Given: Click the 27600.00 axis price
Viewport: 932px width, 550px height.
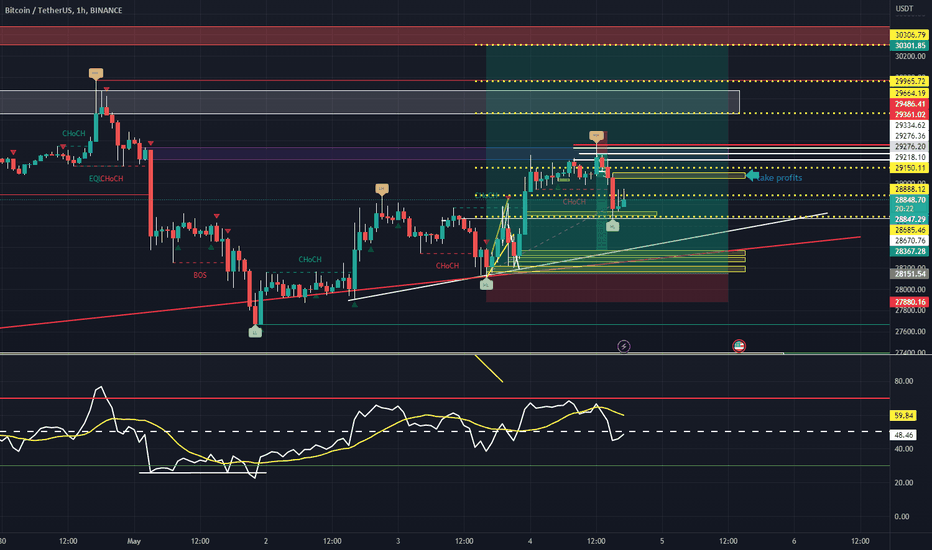Looking at the screenshot, I should click(x=909, y=332).
